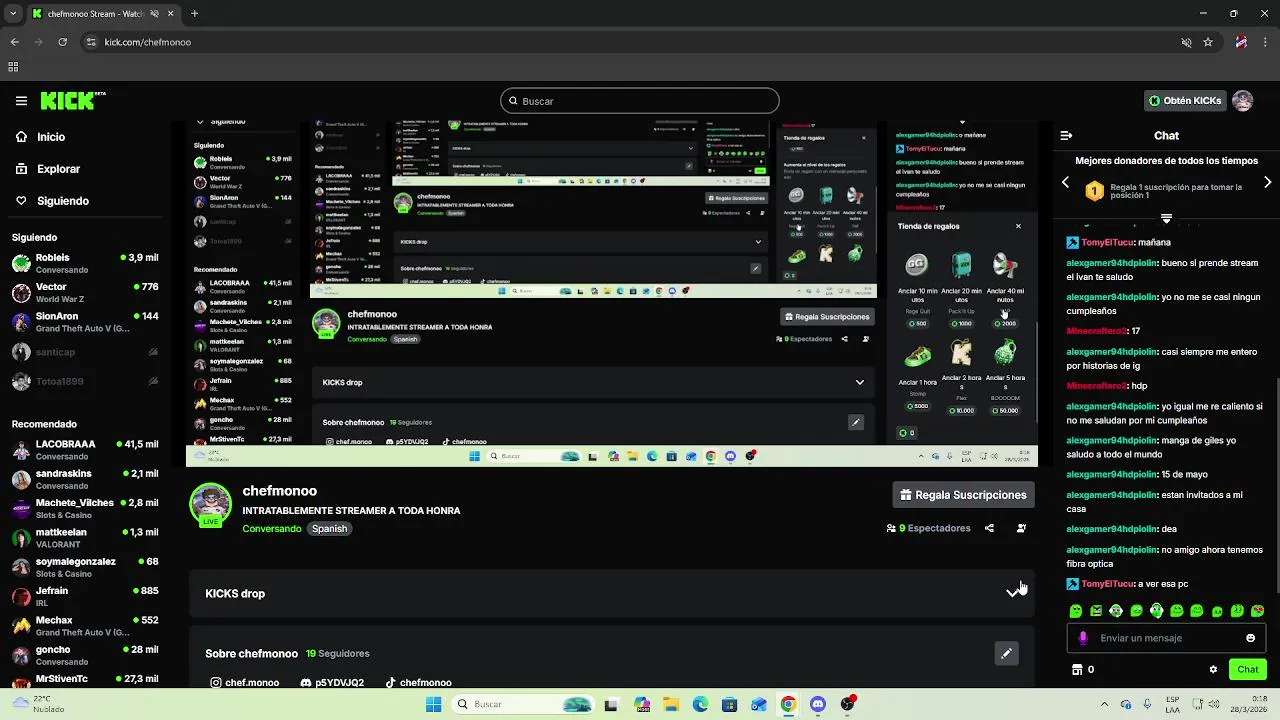Open the Chrome tab search dropdown
The image size is (1280, 720).
pyautogui.click(x=13, y=14)
